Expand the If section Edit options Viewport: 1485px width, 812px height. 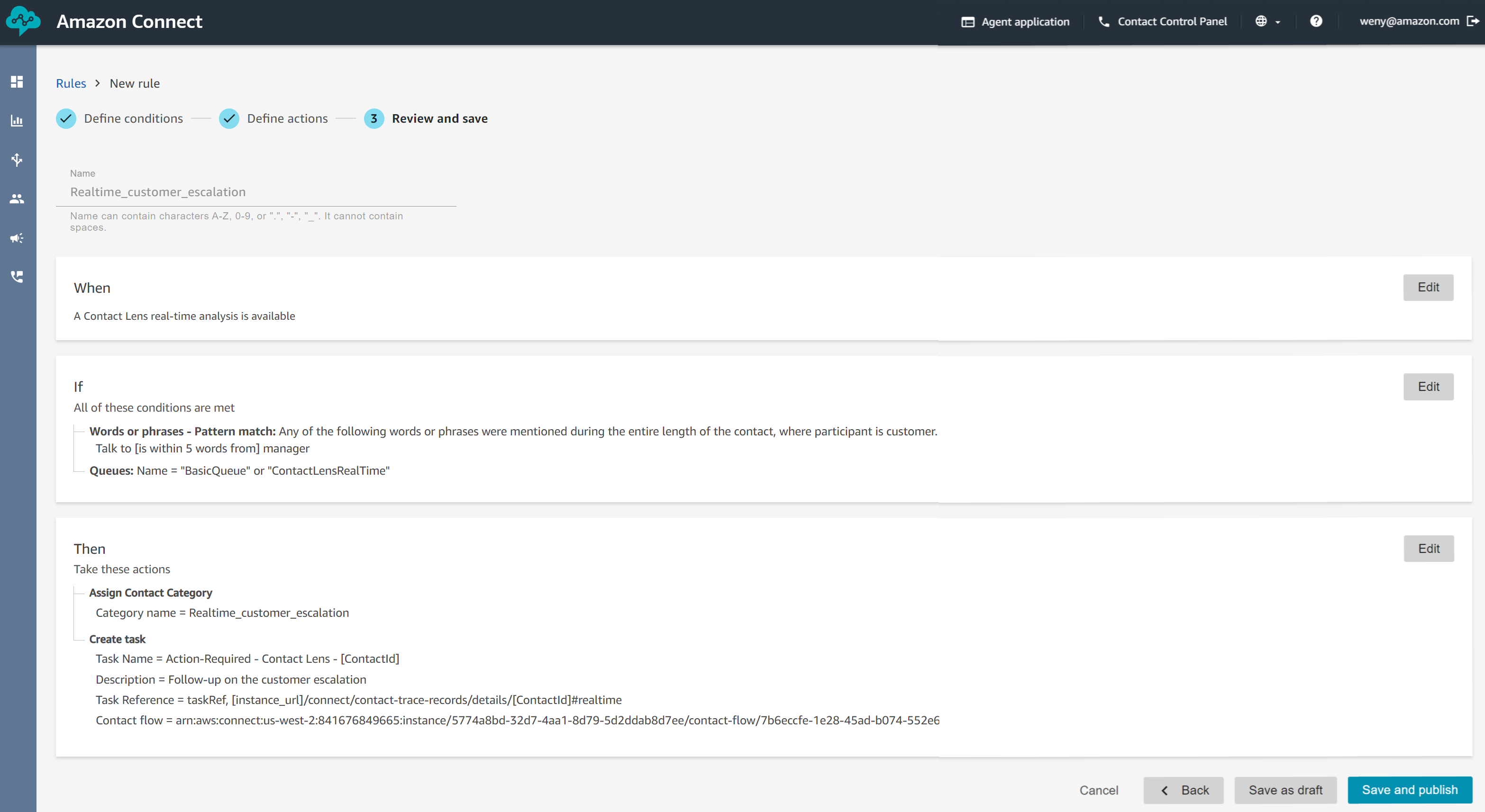coord(1428,386)
